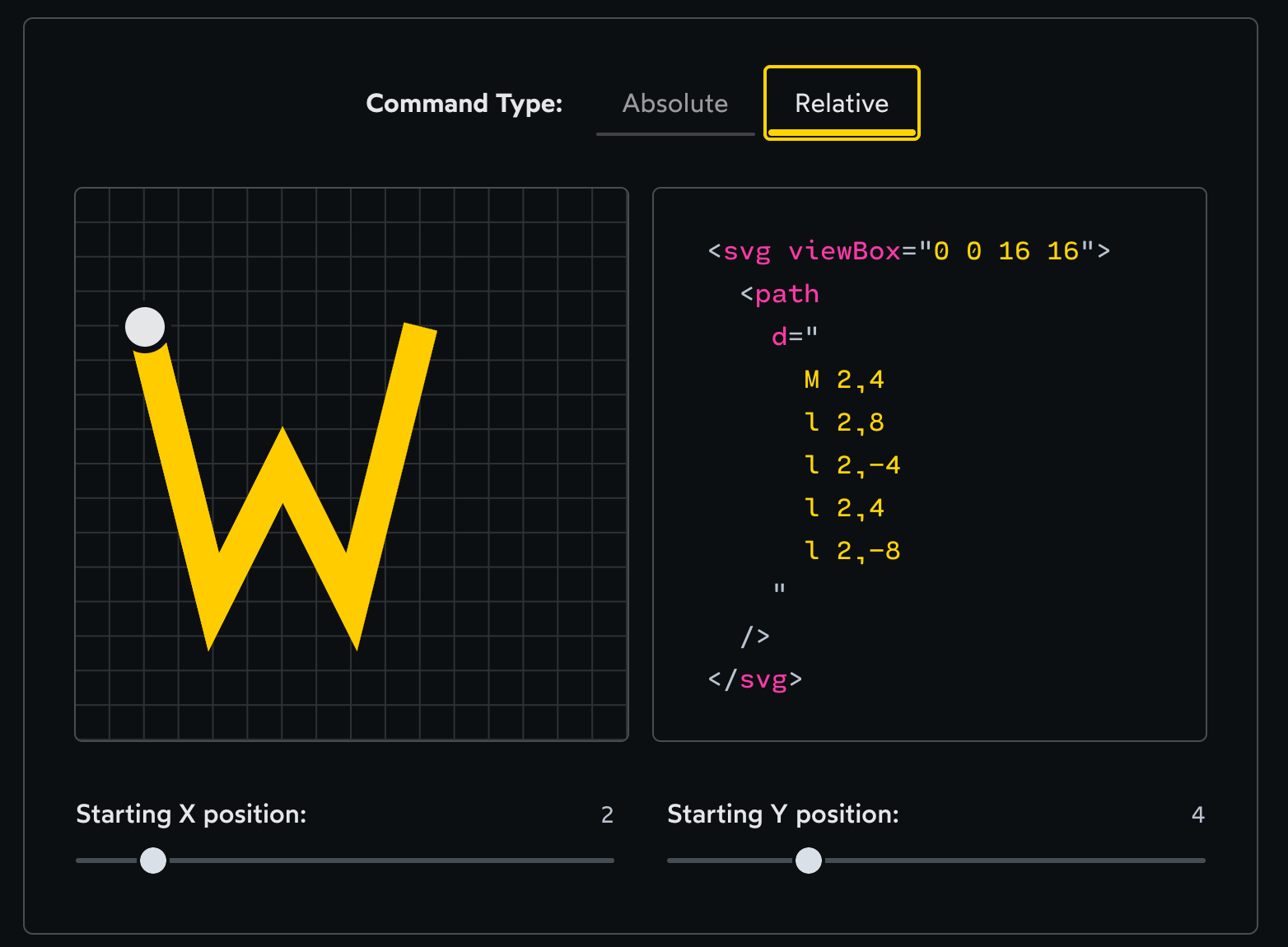Click the "Command Type:" label

(x=464, y=104)
